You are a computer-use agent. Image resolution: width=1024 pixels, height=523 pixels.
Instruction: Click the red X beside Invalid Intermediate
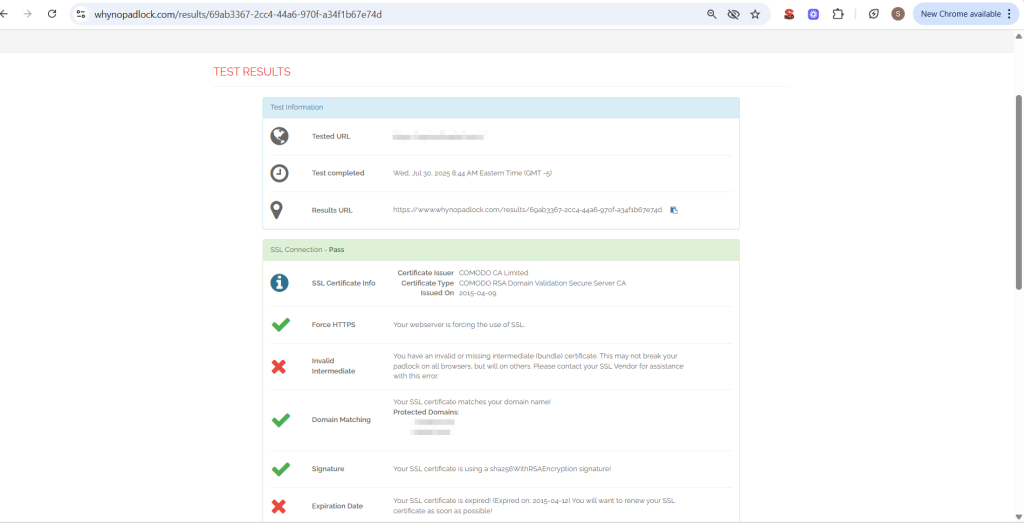280,367
